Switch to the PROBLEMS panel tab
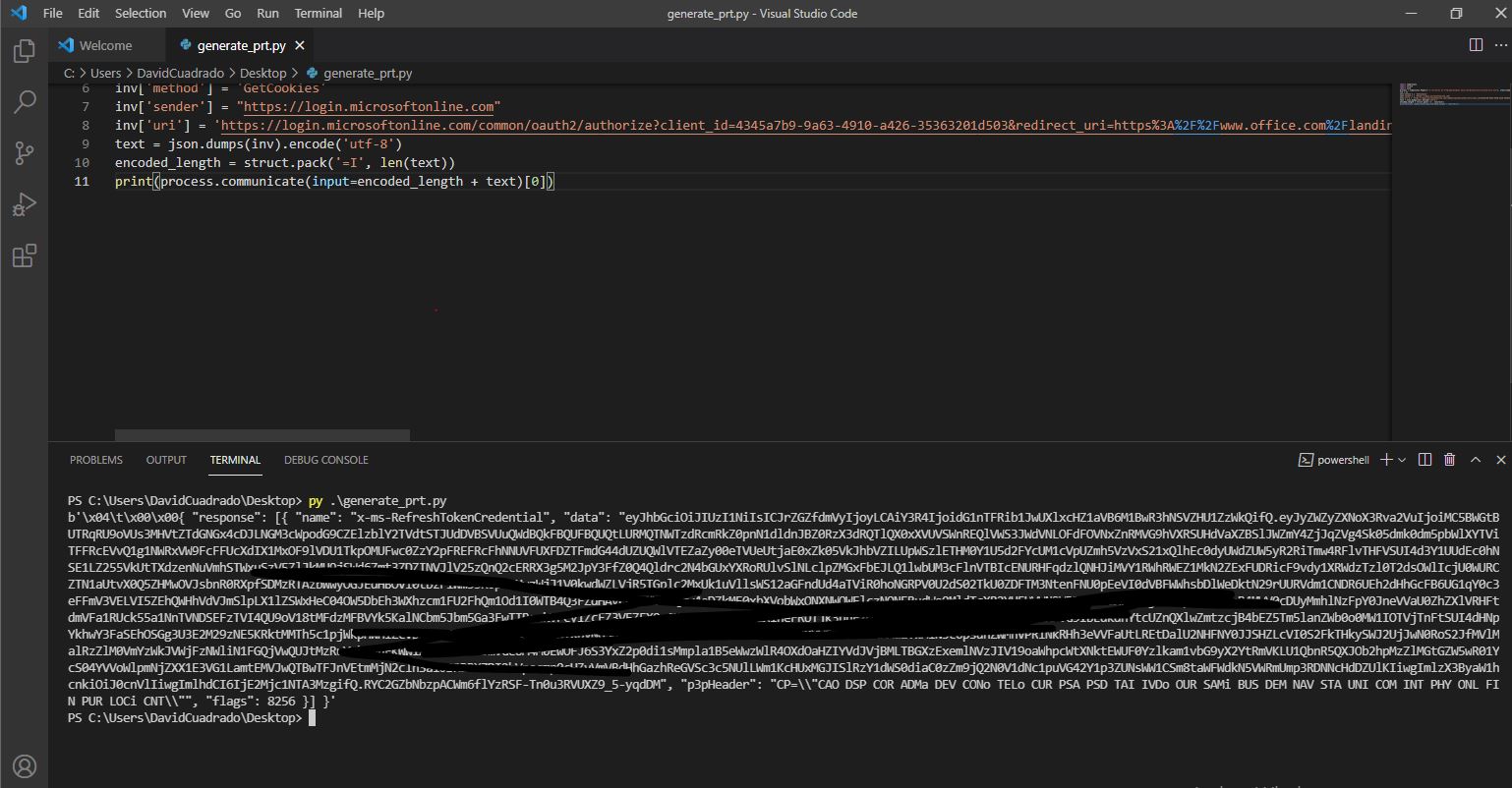The image size is (1512, 788). [96, 460]
